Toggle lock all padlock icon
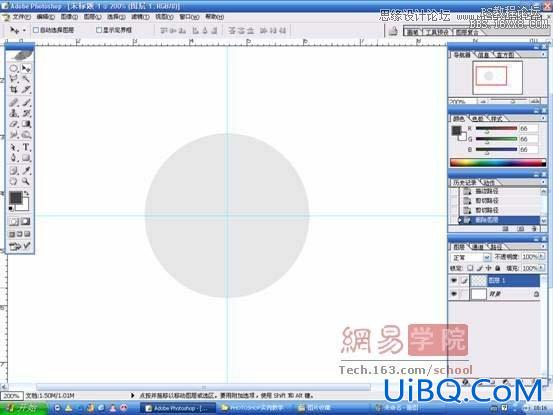 [498, 268]
